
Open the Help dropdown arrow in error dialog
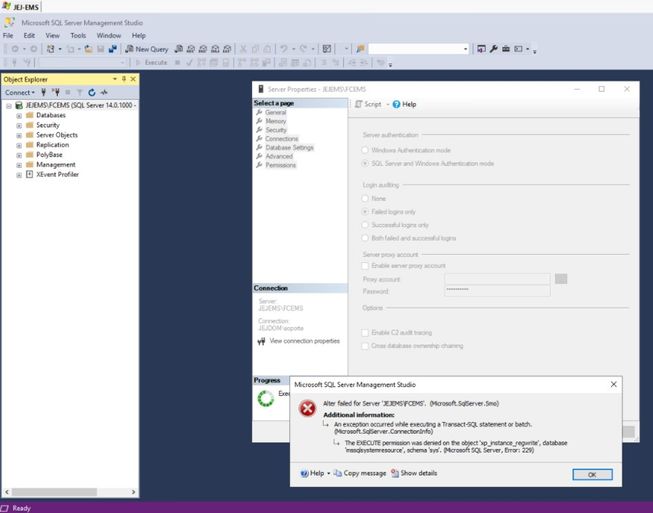click(x=328, y=473)
